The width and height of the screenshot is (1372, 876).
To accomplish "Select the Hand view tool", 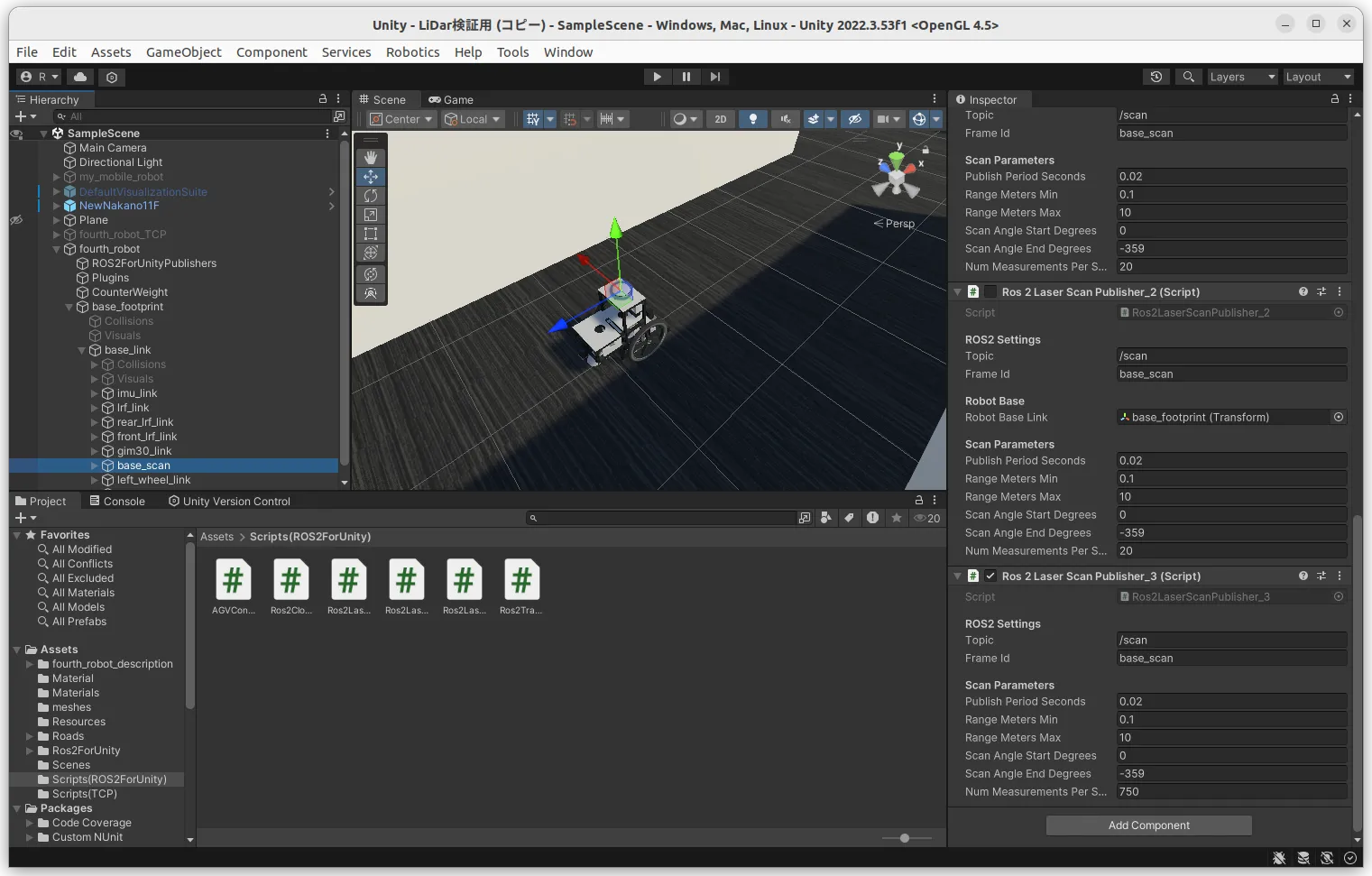I will [371, 157].
